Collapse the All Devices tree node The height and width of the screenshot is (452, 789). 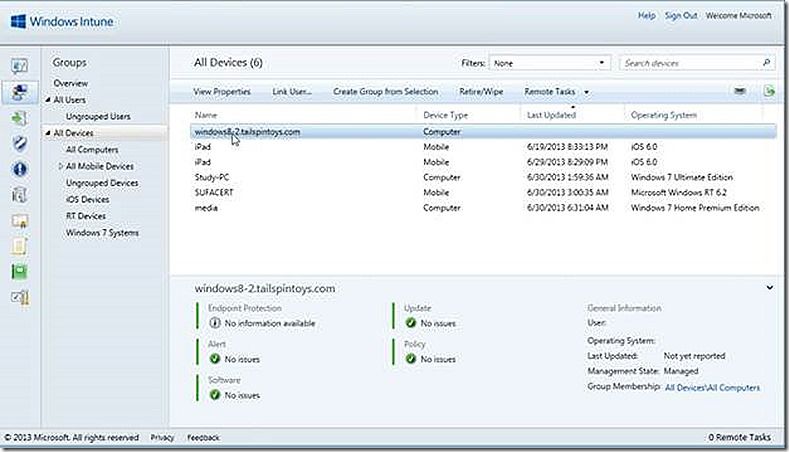(48, 133)
